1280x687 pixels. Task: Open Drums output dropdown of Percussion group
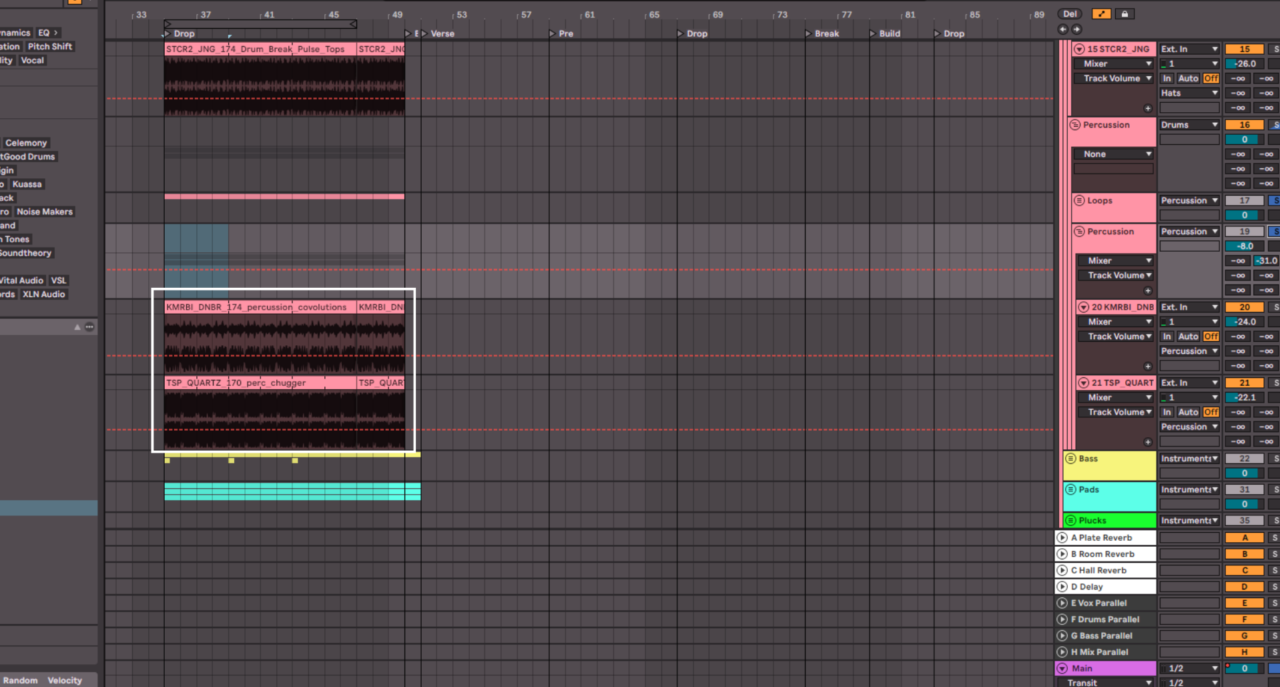1190,125
